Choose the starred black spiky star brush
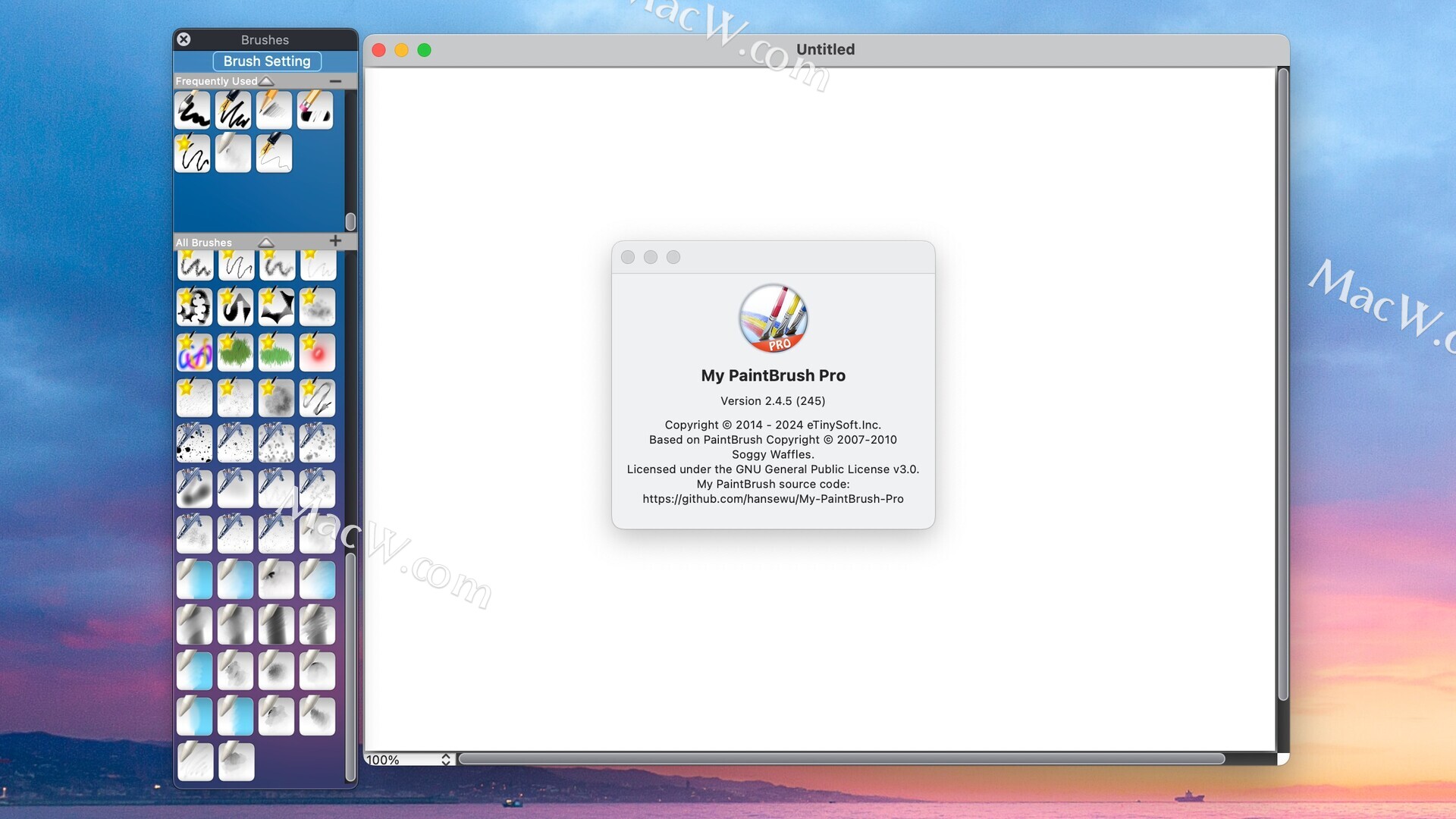Viewport: 1456px width, 819px height. [x=277, y=307]
